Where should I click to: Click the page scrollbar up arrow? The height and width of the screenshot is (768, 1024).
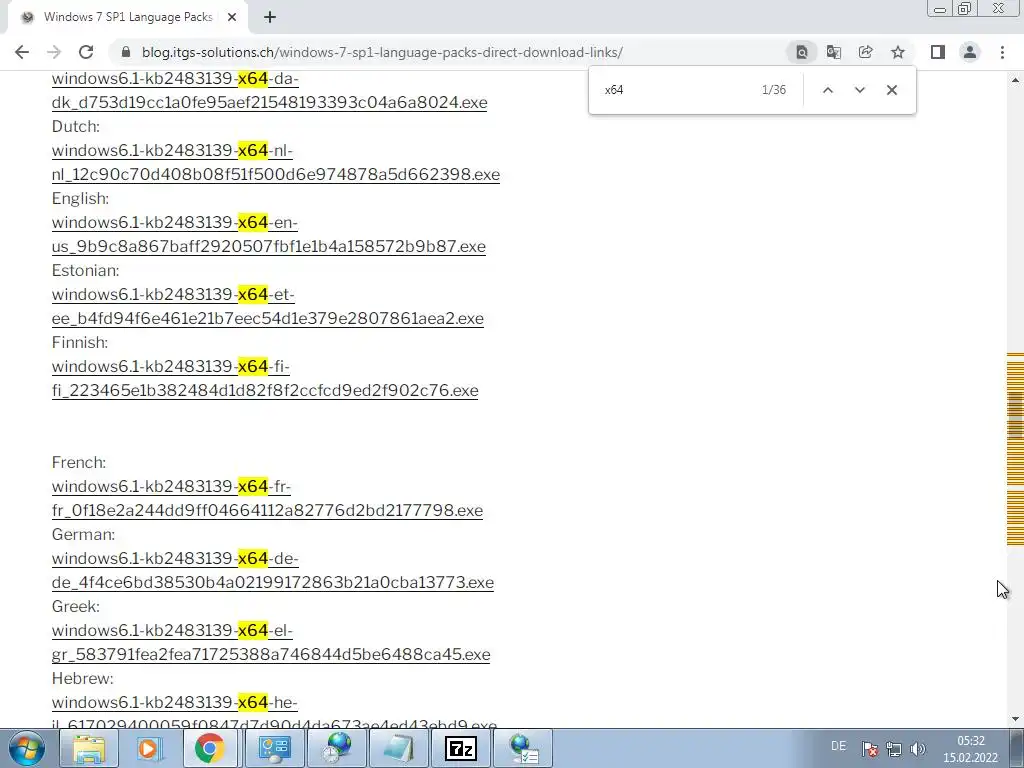pyautogui.click(x=1015, y=80)
